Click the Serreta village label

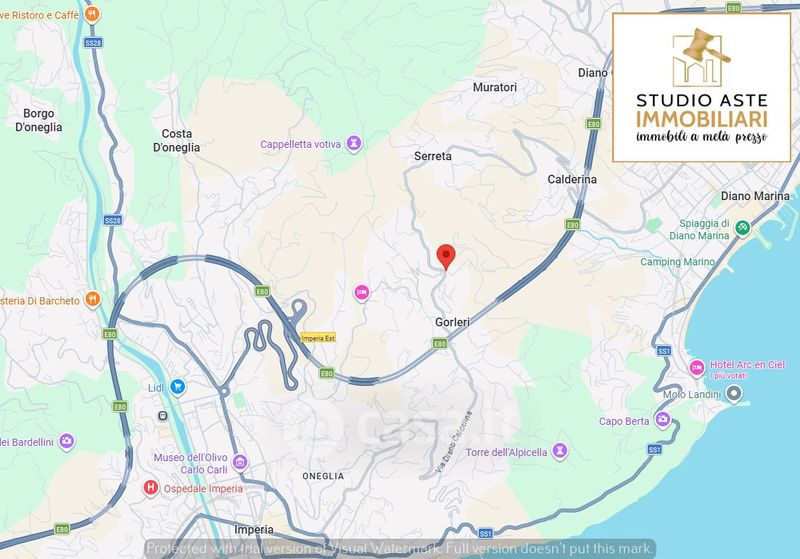click(433, 156)
